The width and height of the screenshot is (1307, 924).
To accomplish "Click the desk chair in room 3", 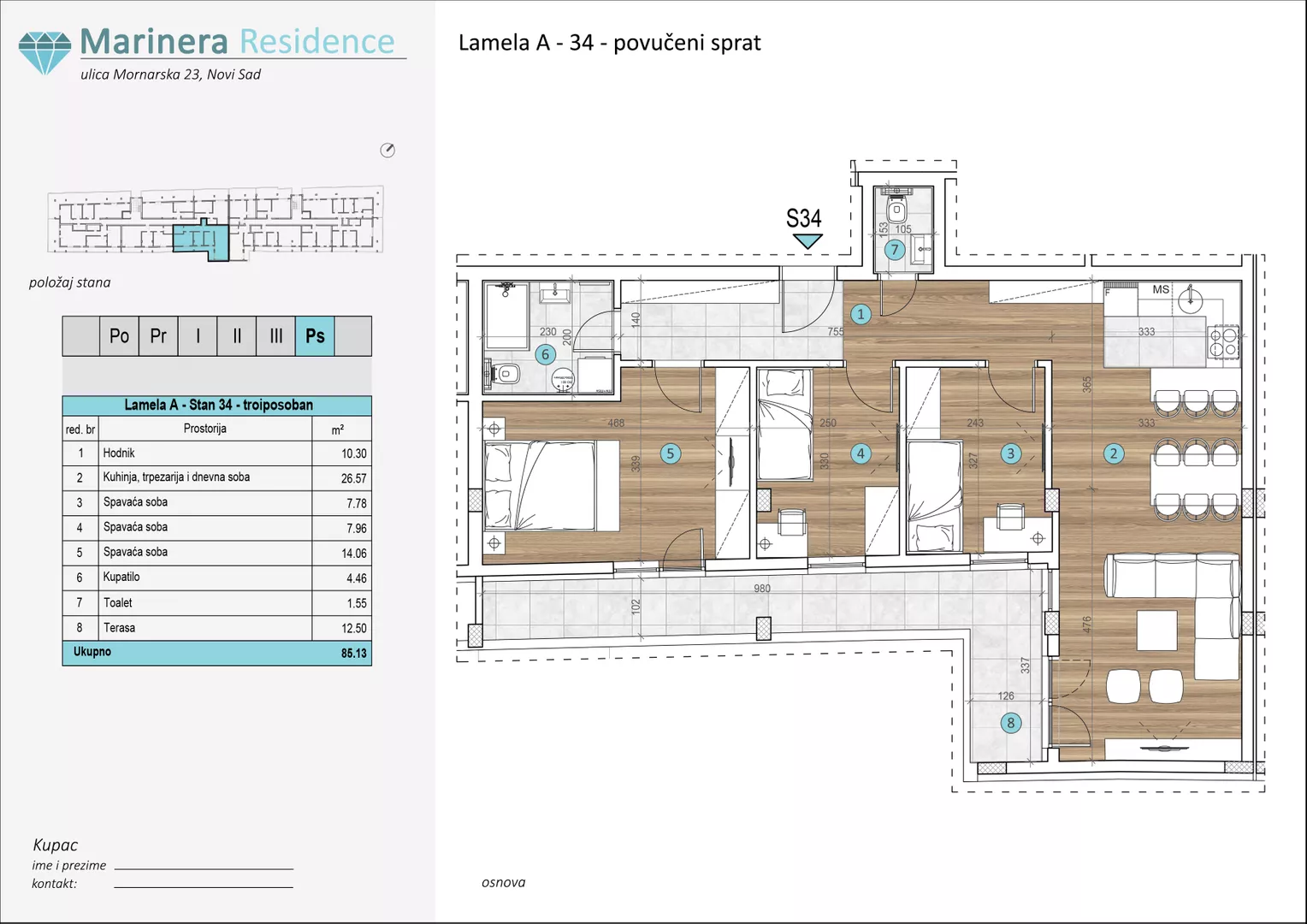I will (1012, 516).
